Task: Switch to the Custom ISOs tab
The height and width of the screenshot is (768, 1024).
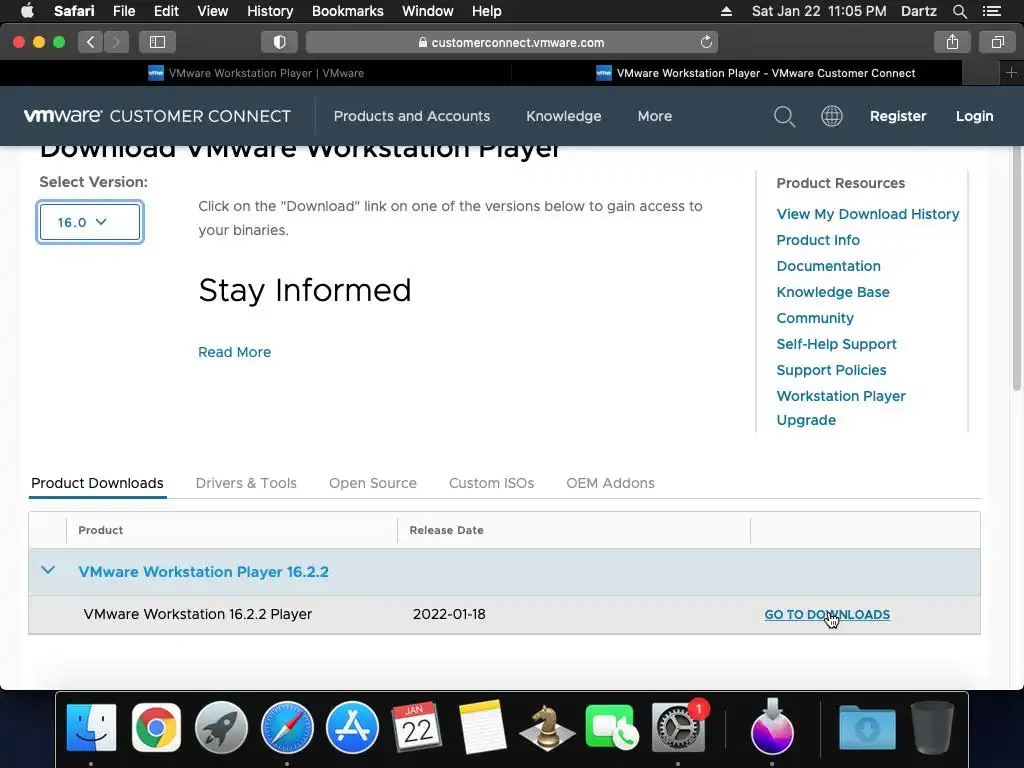Action: click(x=491, y=483)
